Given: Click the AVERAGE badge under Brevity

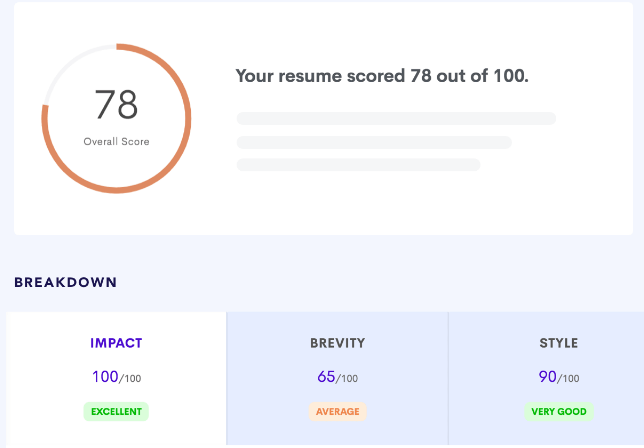Looking at the screenshot, I should coord(338,411).
